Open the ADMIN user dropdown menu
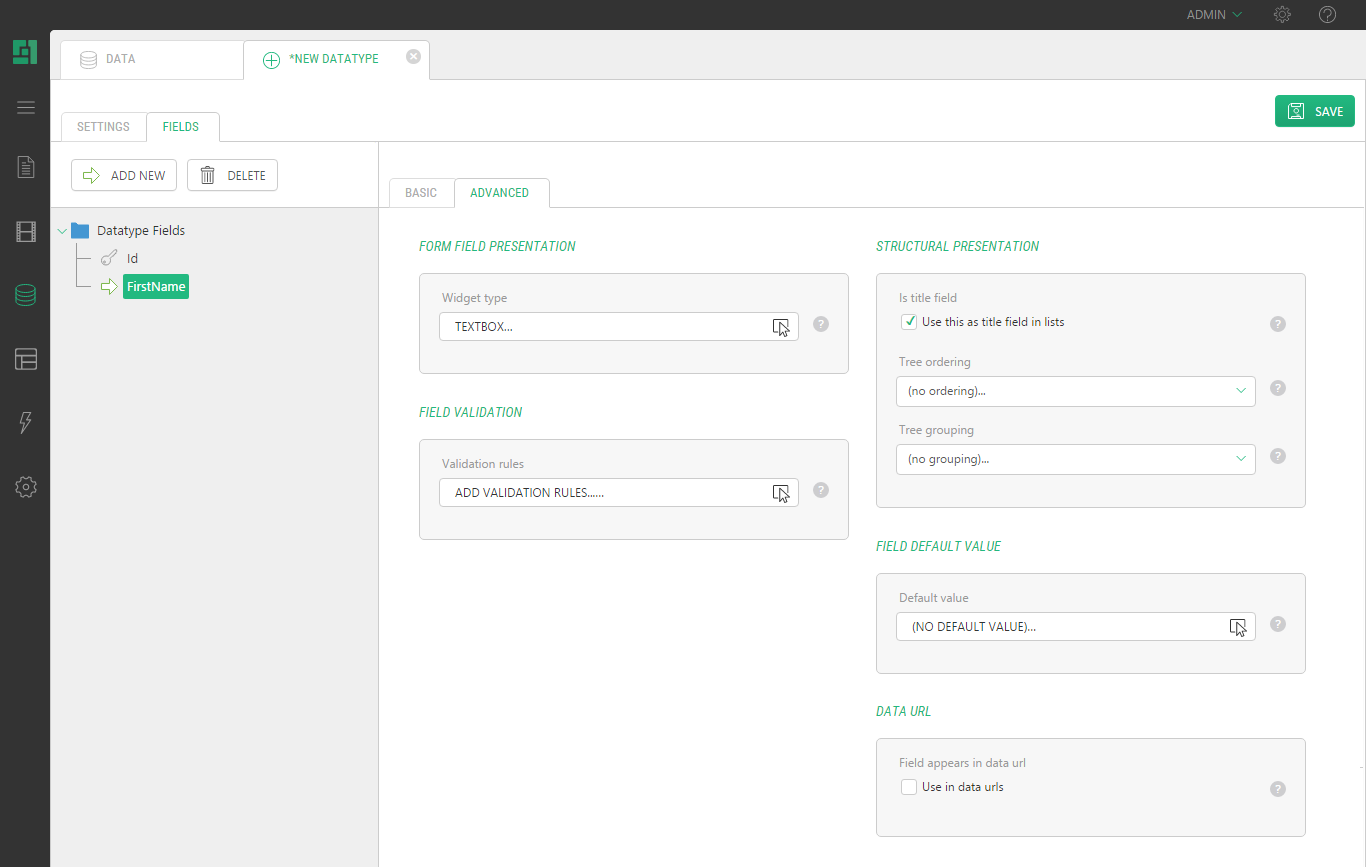This screenshot has height=867, width=1366. tap(1213, 15)
